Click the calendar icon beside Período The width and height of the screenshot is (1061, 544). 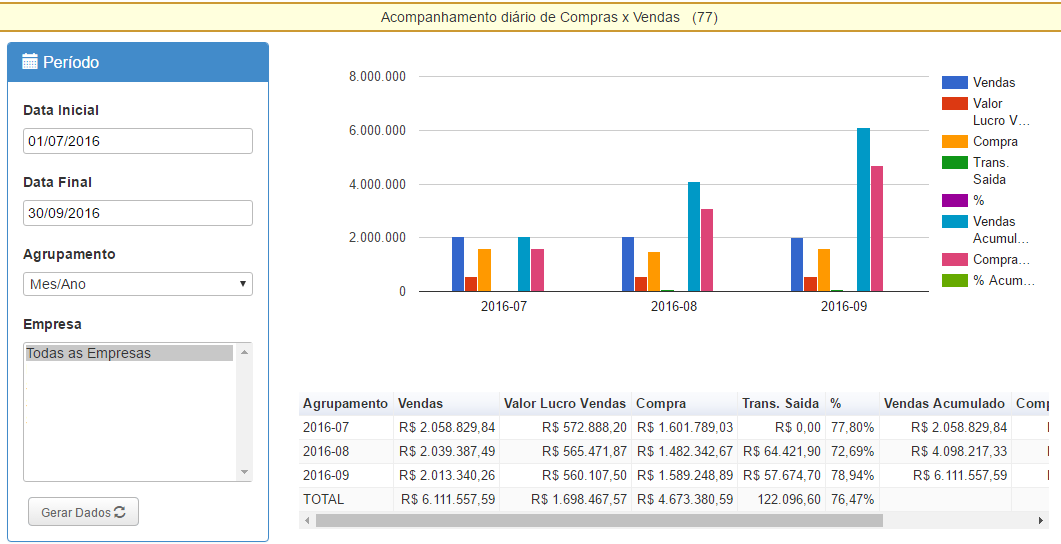[30, 62]
